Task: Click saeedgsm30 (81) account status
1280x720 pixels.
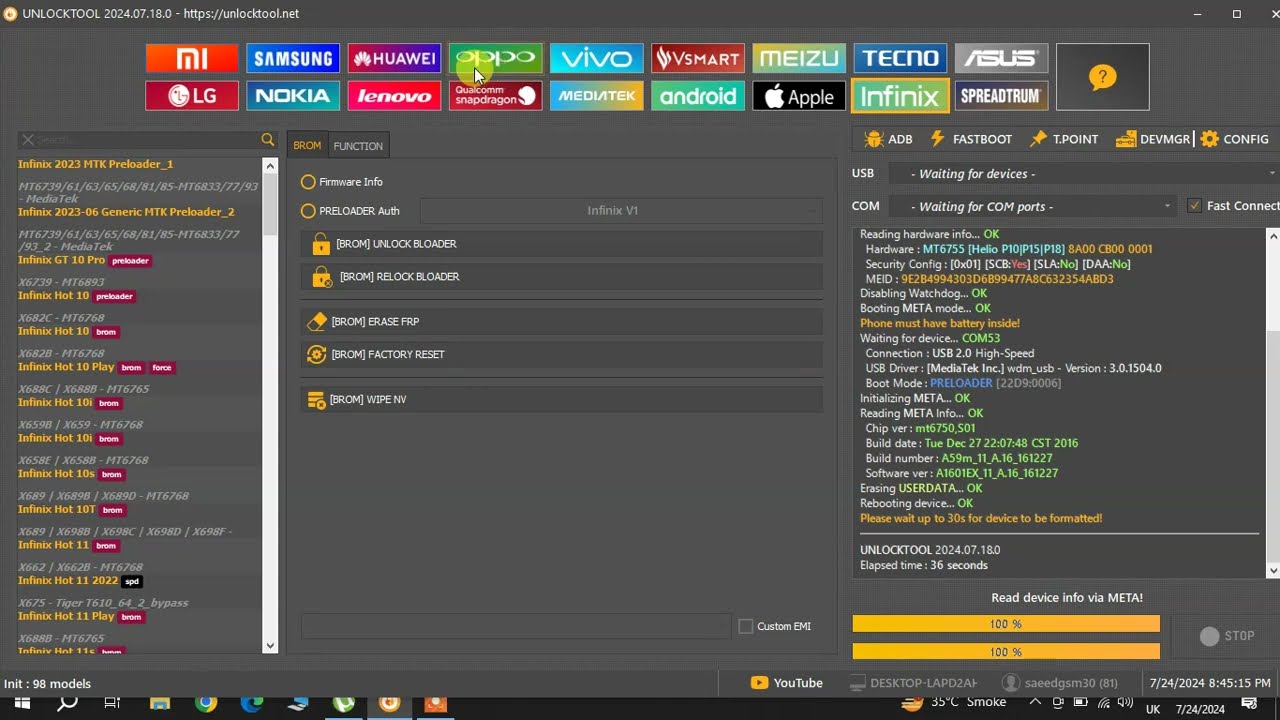Action: (1060, 683)
